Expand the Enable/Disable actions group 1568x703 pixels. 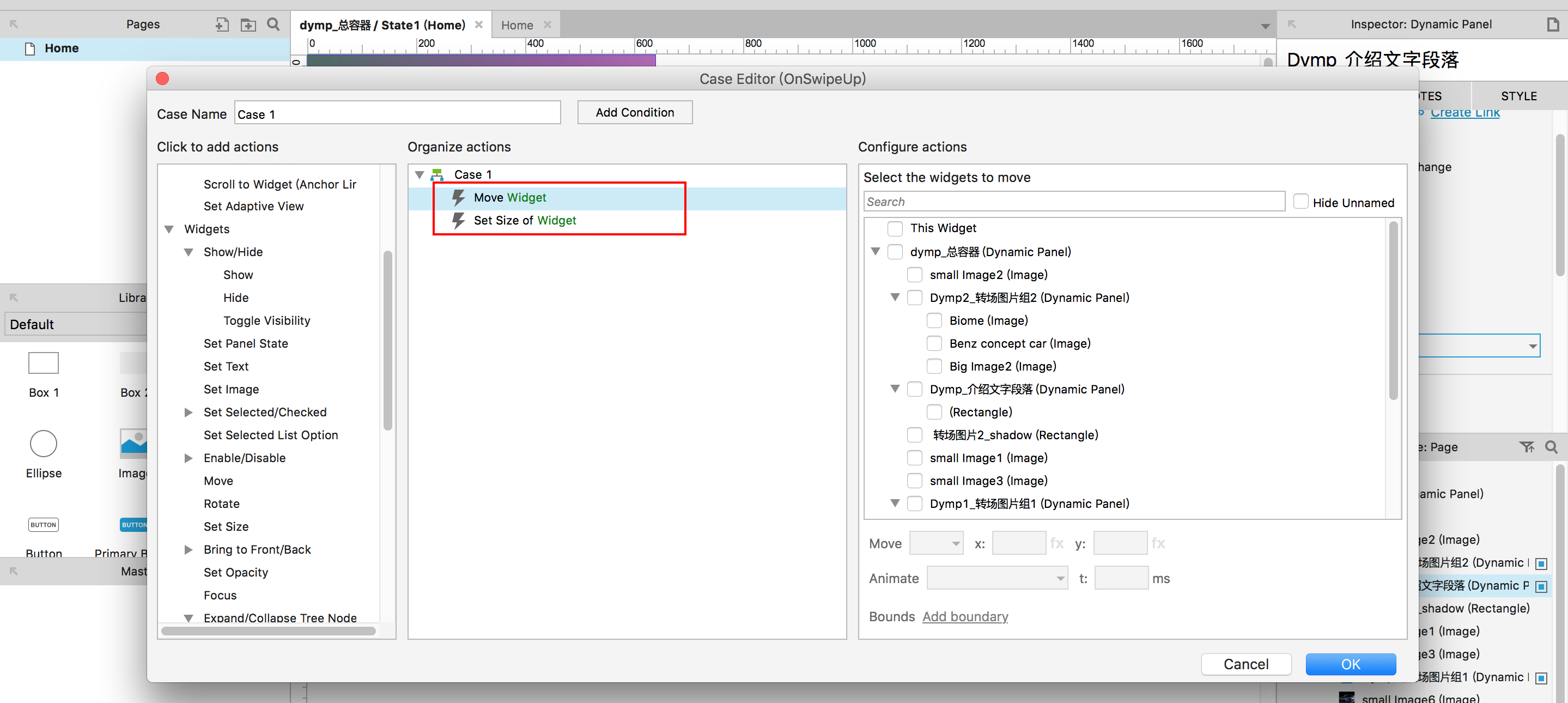point(189,458)
